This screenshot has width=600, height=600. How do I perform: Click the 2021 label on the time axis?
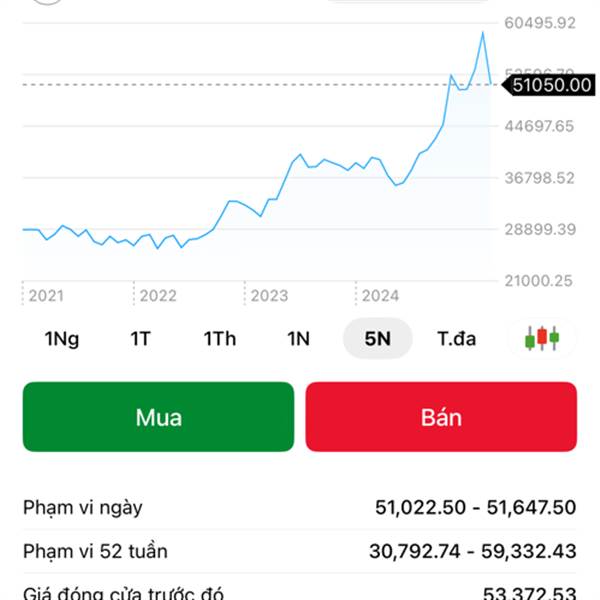[46, 296]
